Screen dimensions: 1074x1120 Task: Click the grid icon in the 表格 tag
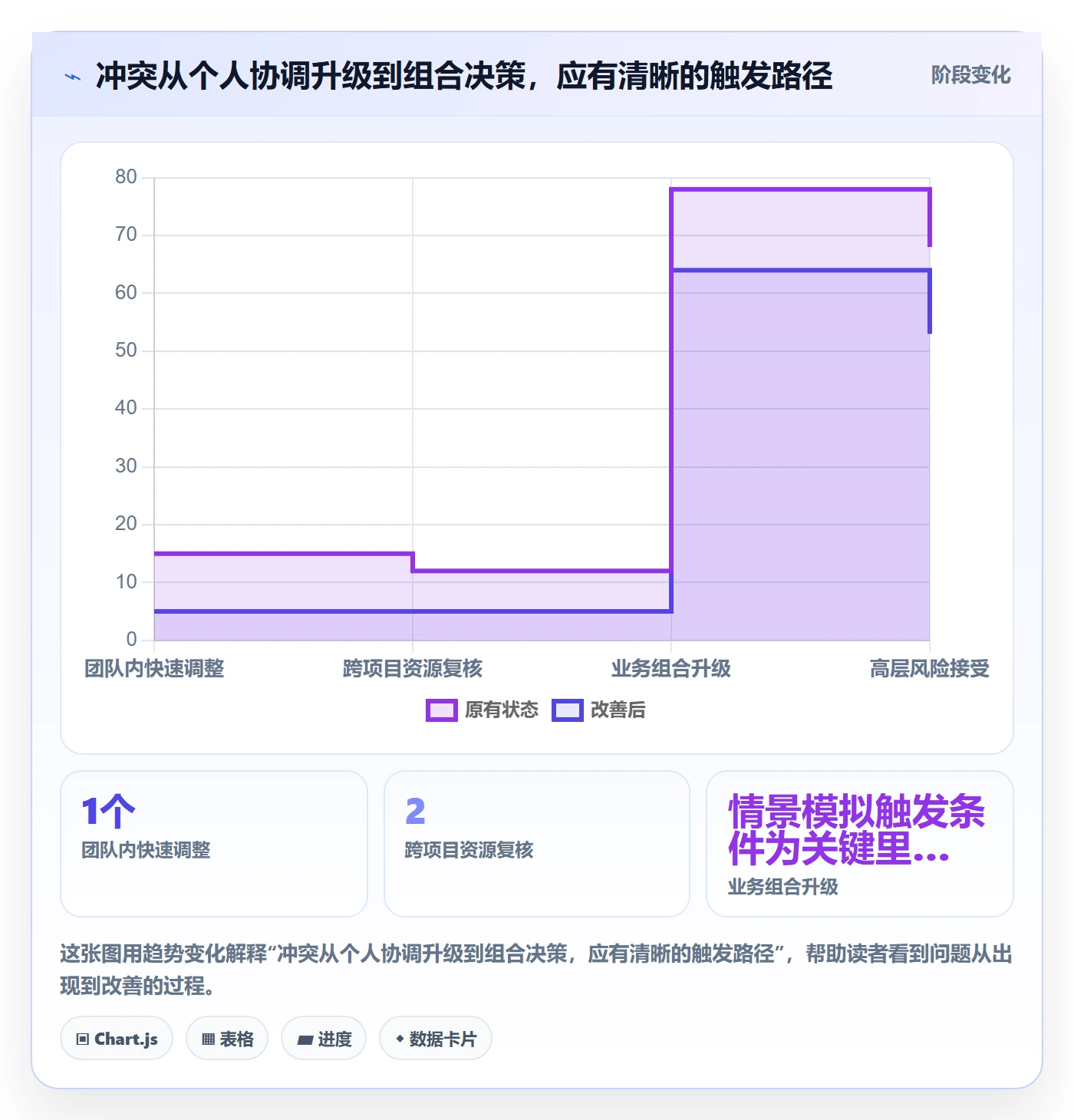(208, 1039)
